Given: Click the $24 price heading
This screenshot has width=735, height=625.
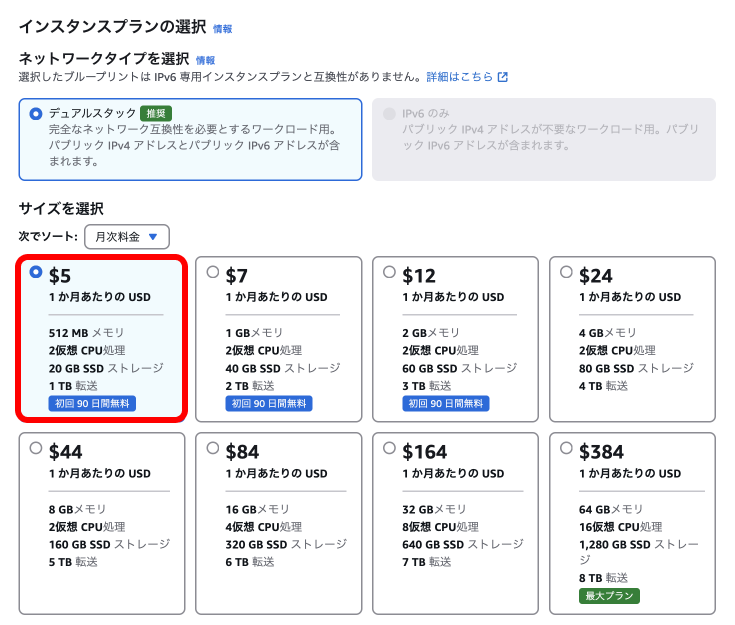Looking at the screenshot, I should pos(596,276).
